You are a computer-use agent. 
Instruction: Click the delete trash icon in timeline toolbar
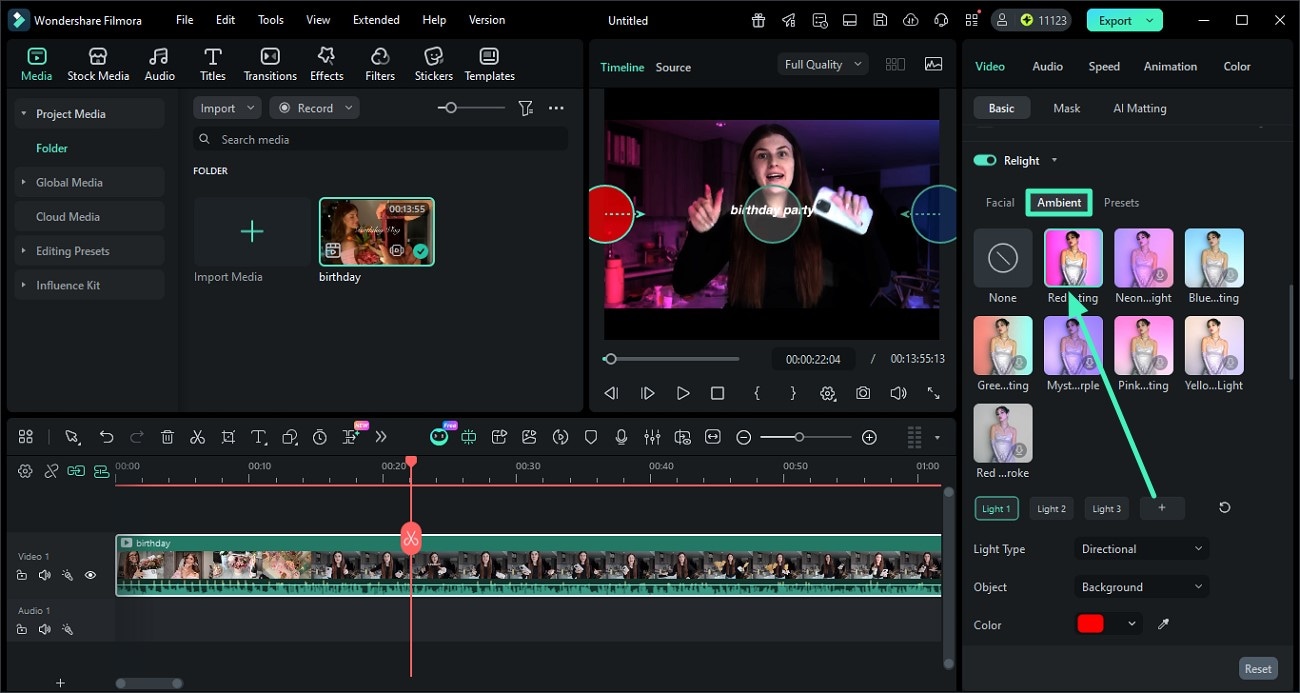(x=167, y=437)
